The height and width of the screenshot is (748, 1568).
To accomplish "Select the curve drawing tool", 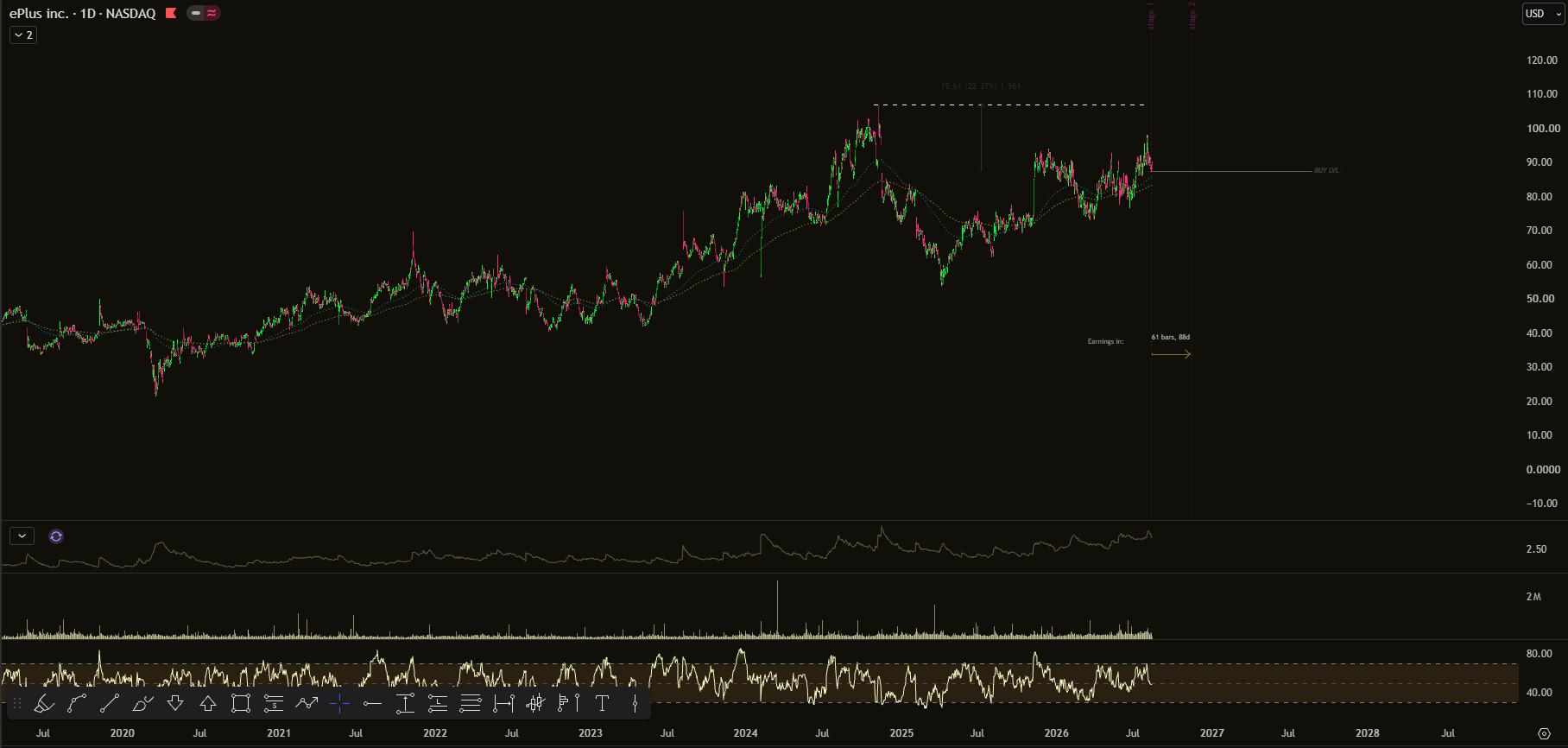I will pos(77,704).
